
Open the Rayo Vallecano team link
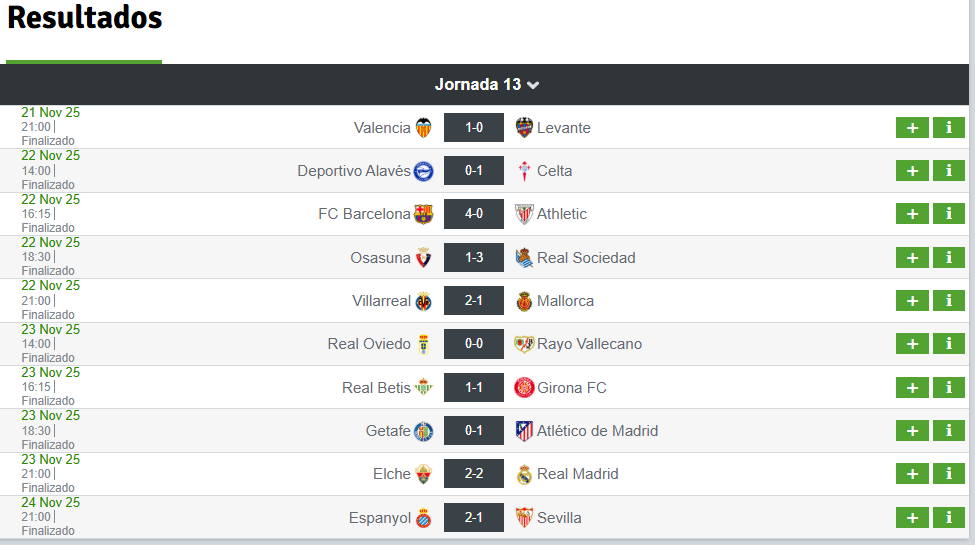pos(589,344)
